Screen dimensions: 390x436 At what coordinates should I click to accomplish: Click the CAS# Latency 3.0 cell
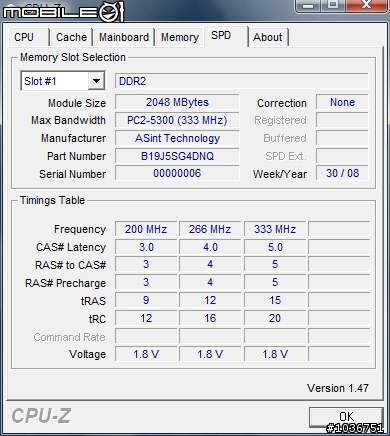tap(146, 247)
